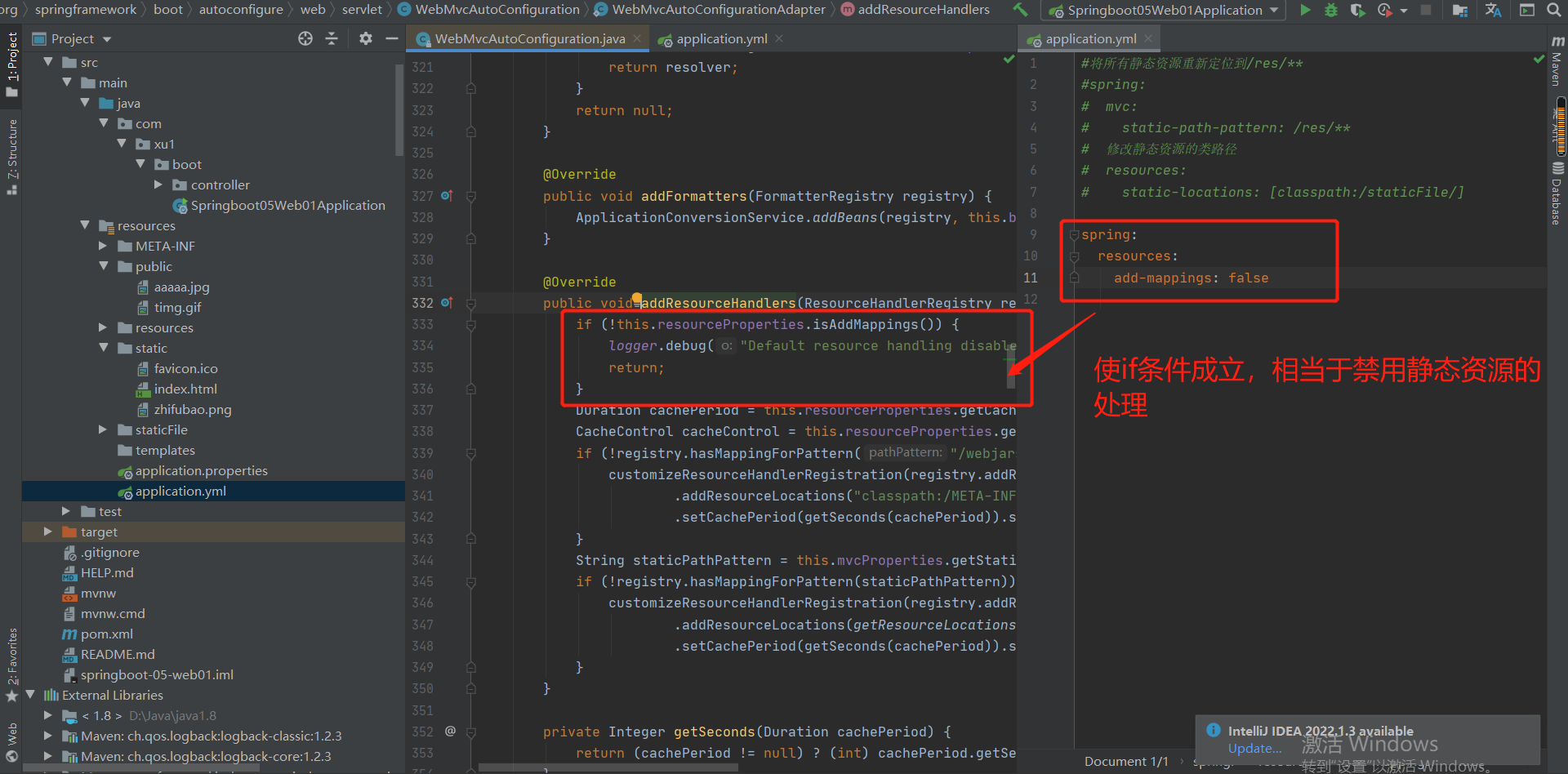Toggle code fold marker on line 345

pos(471,582)
